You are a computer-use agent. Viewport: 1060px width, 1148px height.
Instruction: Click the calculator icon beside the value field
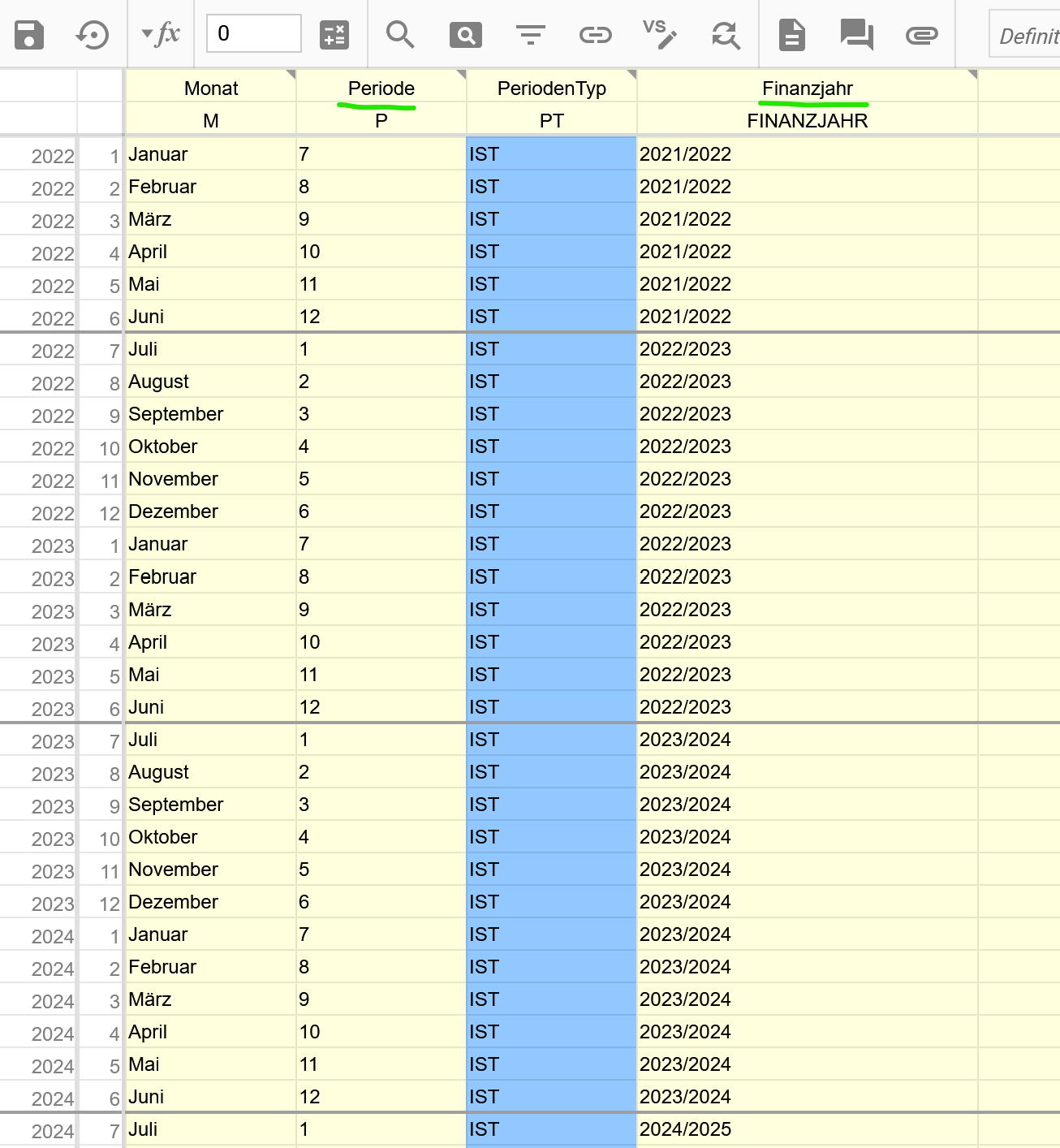(334, 33)
